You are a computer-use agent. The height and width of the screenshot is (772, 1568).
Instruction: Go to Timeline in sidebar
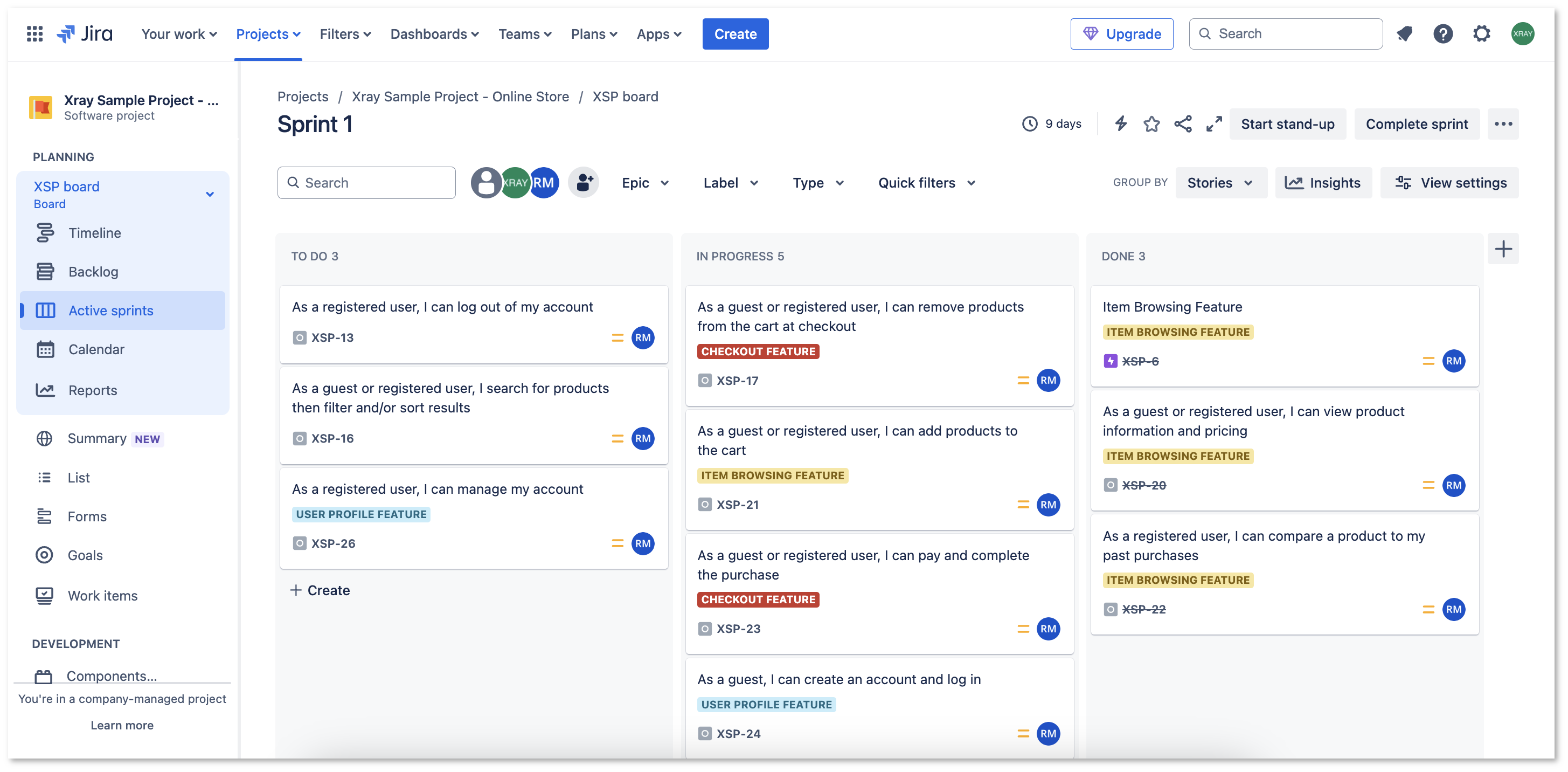(x=122, y=232)
